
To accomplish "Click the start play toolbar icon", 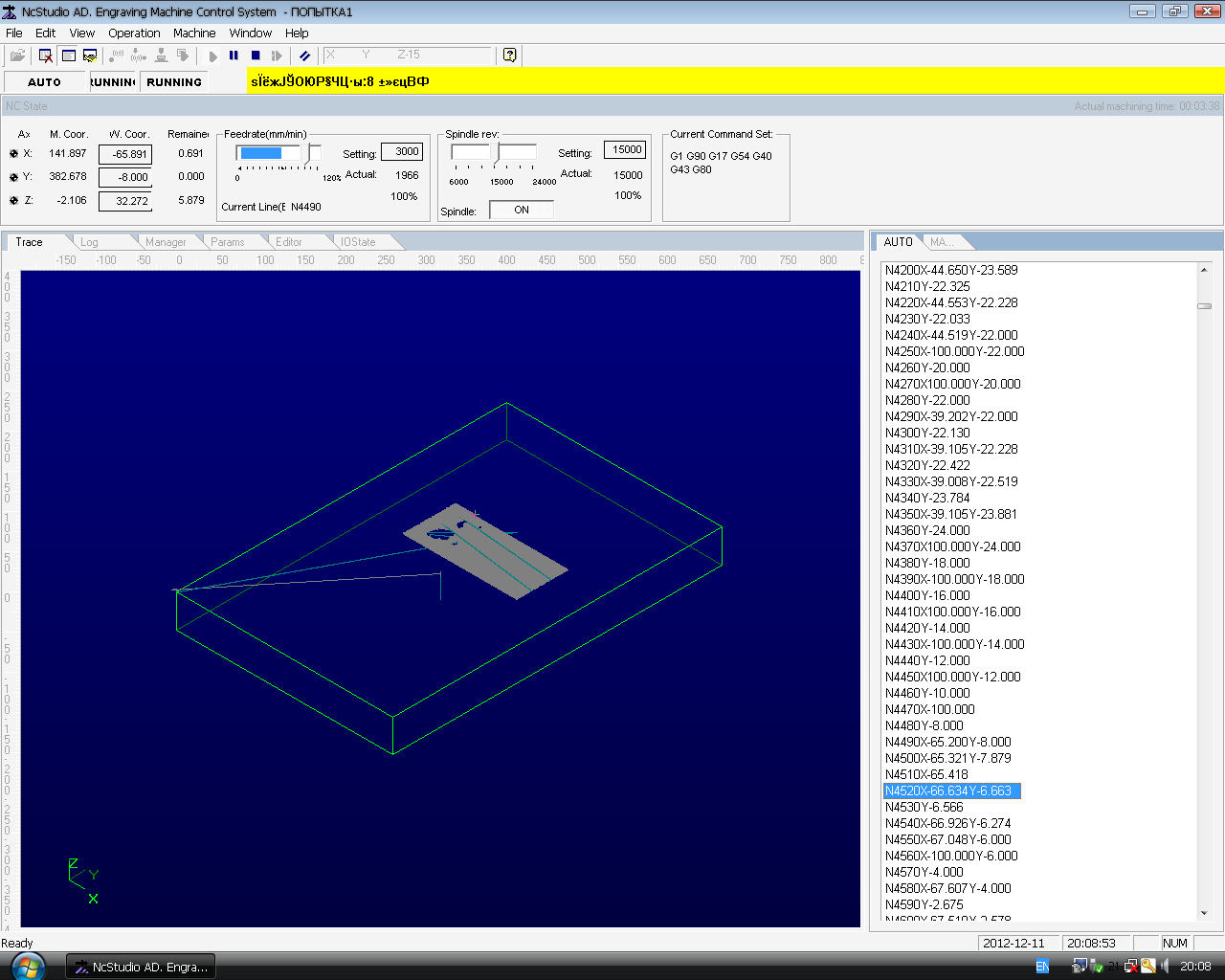I will tap(212, 56).
